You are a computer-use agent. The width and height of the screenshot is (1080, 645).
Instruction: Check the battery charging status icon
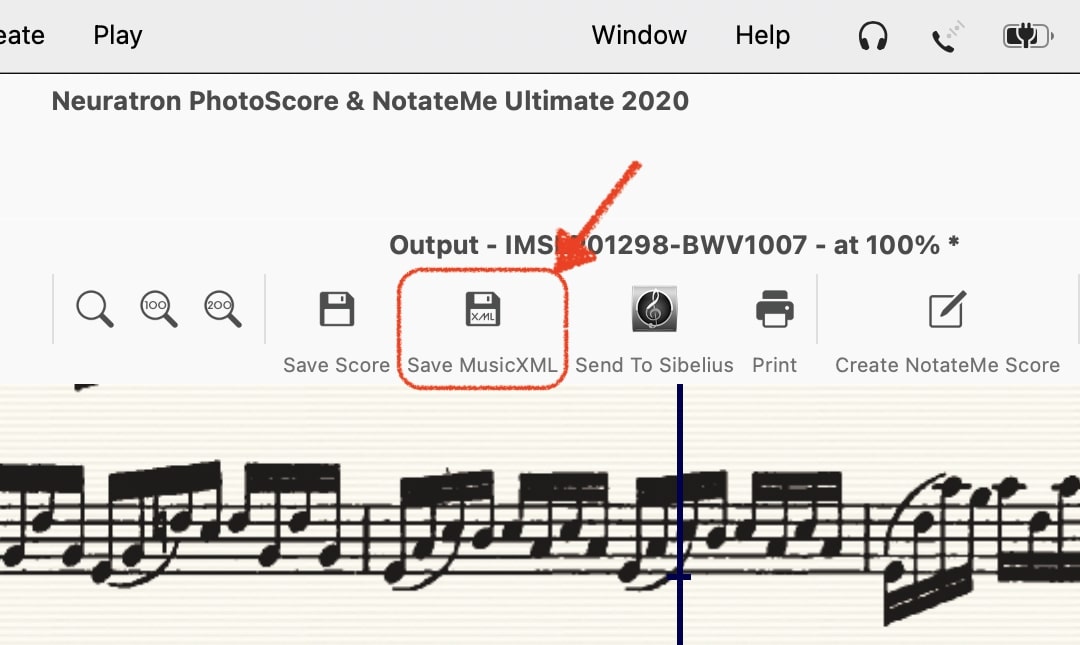click(x=1027, y=37)
